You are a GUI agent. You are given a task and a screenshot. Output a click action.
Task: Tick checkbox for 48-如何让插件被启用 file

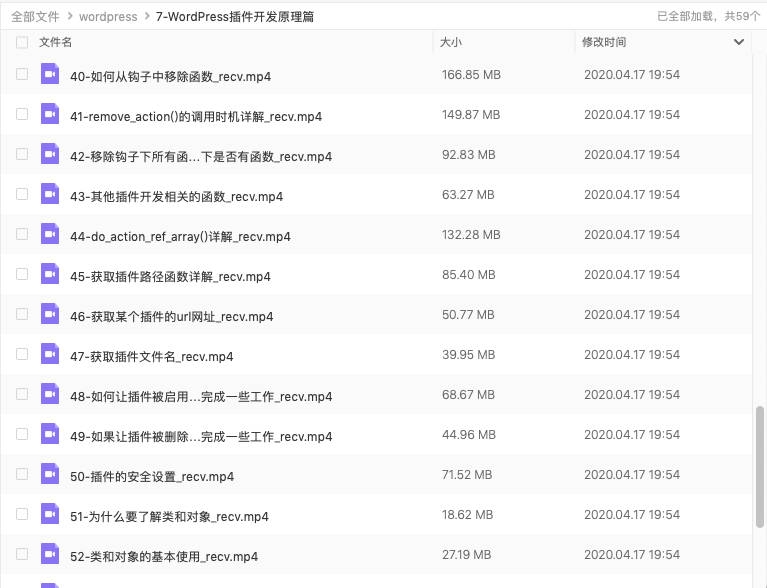pyautogui.click(x=22, y=394)
